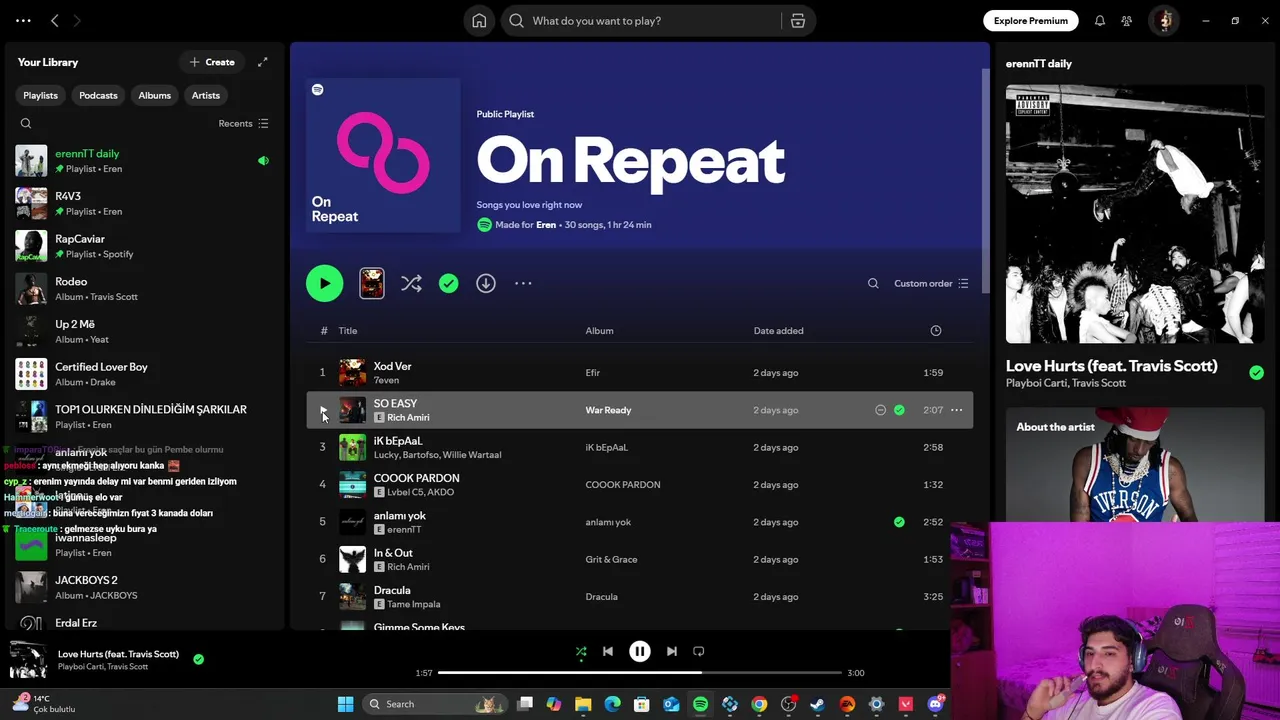This screenshot has height=720, width=1280.
Task: Toggle liked checkmark in Now Playing panel
Action: coord(1256,373)
